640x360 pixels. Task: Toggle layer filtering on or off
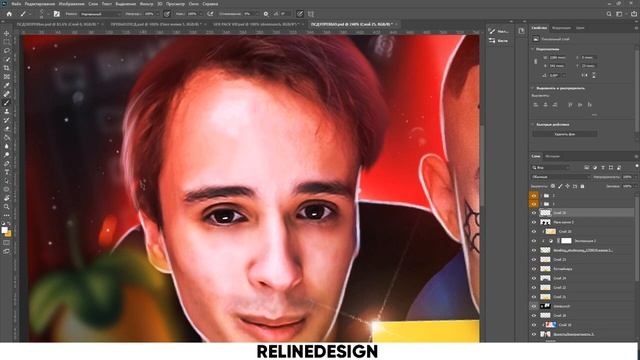click(x=637, y=166)
